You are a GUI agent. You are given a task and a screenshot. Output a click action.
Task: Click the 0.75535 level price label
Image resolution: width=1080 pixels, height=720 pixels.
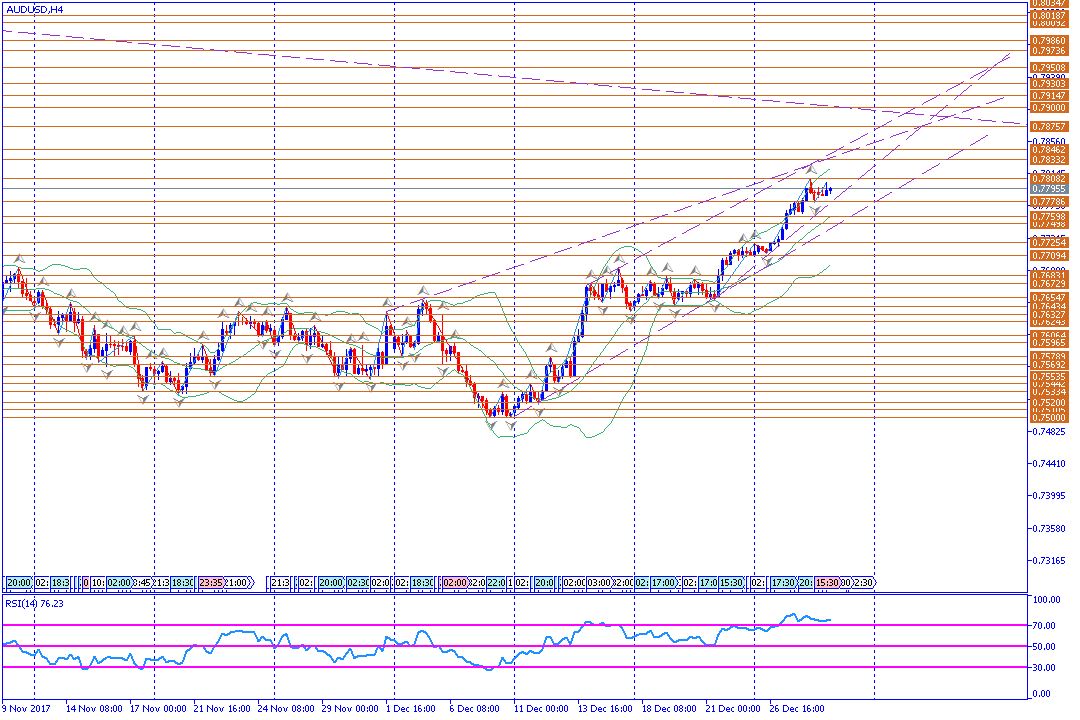coord(1048,377)
